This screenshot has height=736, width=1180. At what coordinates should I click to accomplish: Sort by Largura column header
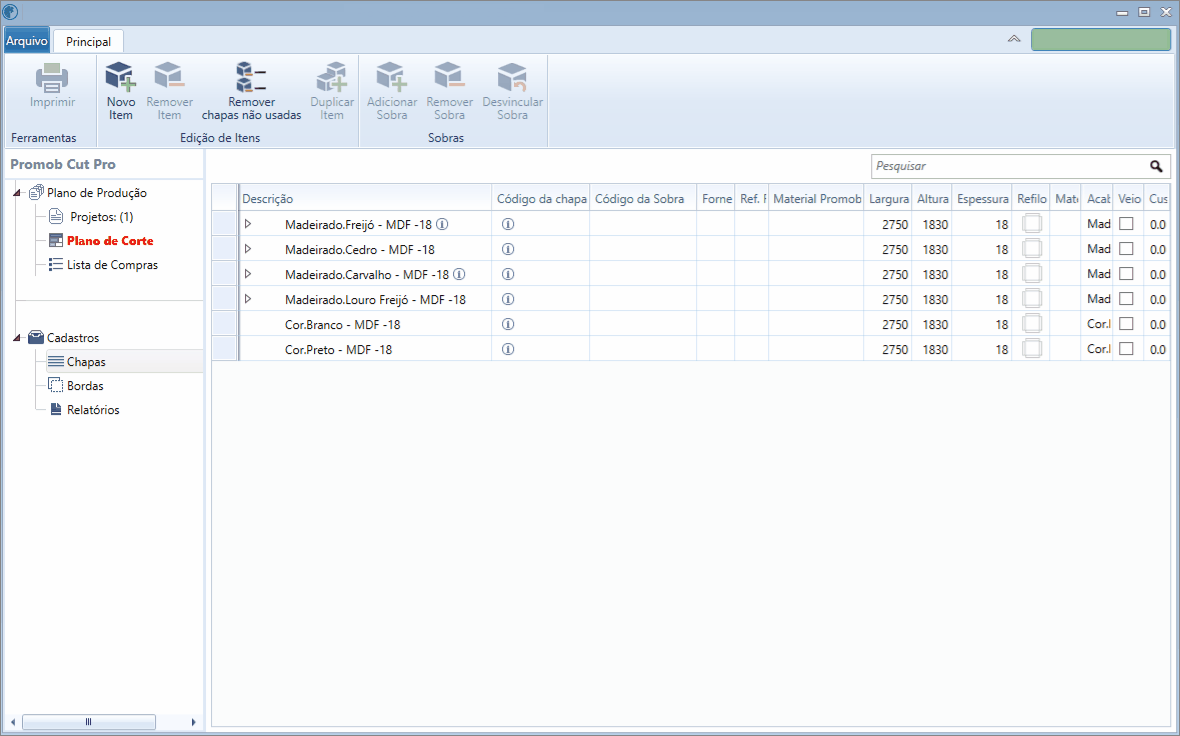pos(888,199)
